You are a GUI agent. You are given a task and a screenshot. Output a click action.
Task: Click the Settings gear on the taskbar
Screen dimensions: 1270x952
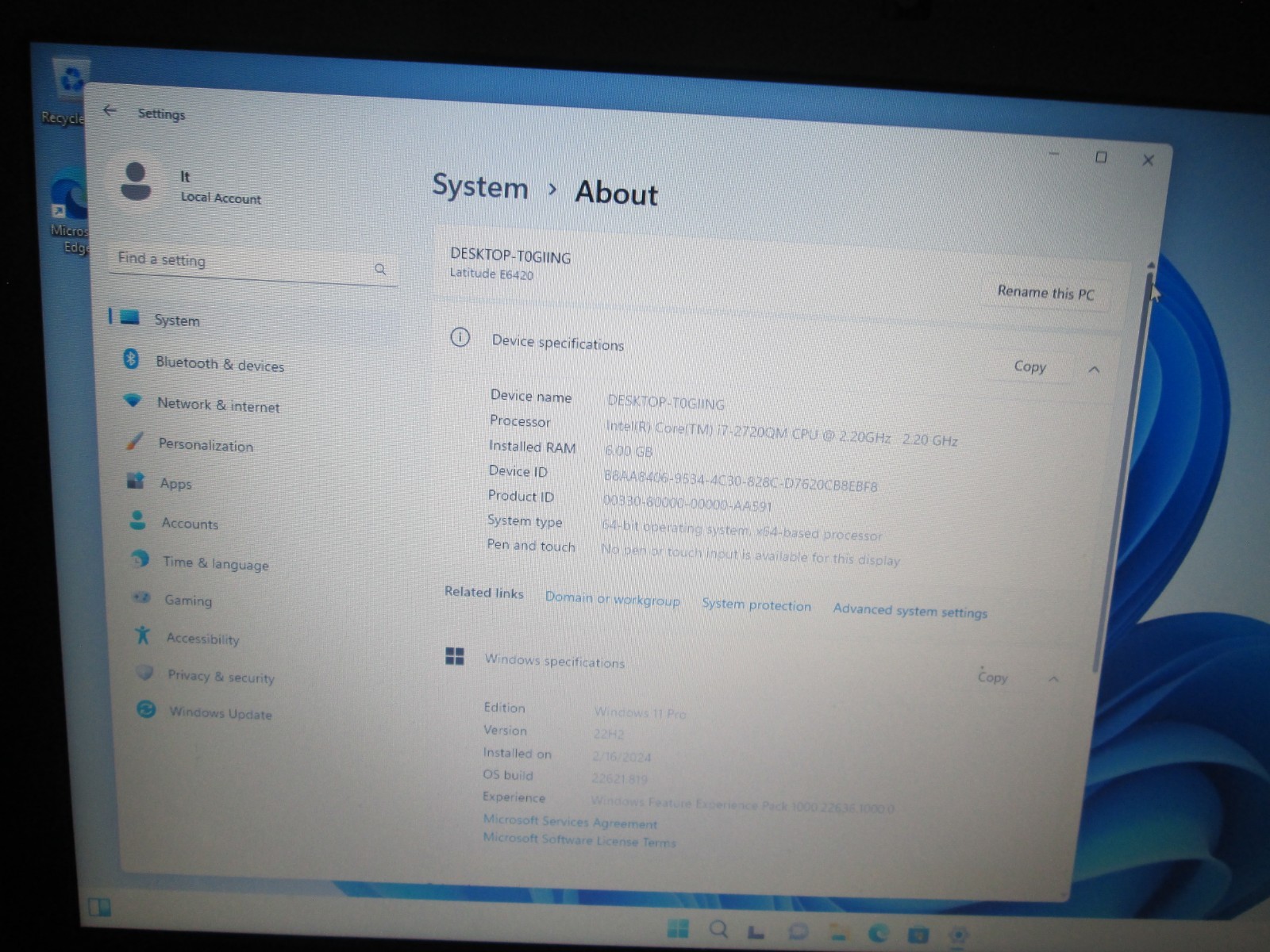[x=959, y=936]
